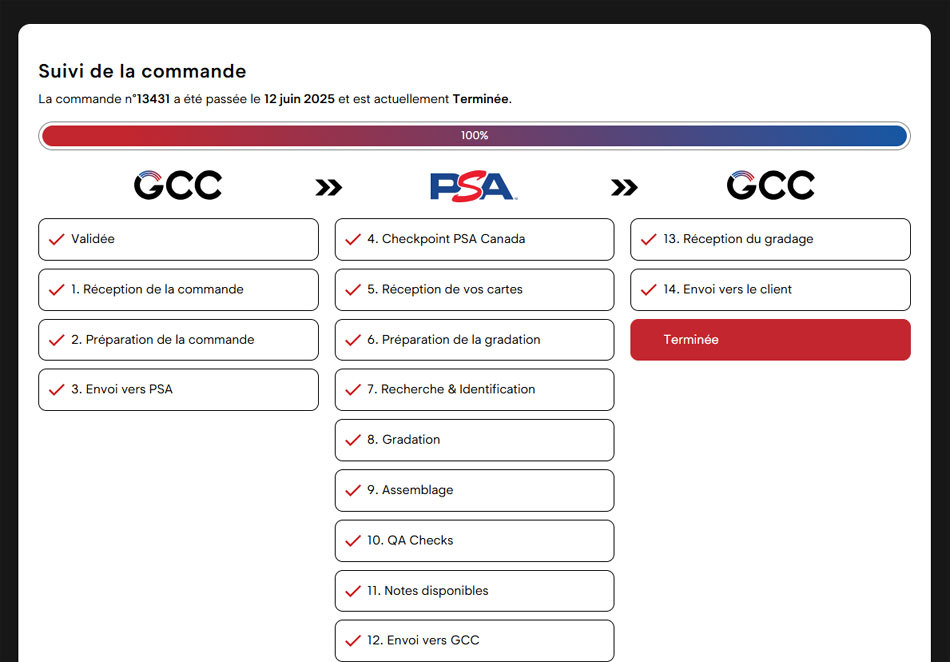Expand the 11. Notes disponibles step

(x=474, y=590)
